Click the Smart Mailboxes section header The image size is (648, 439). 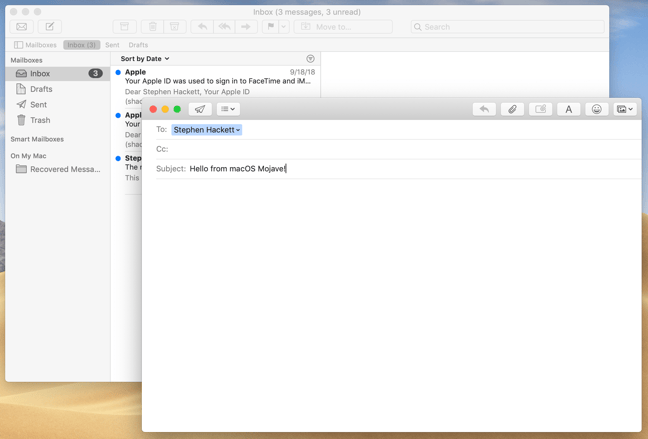37,139
